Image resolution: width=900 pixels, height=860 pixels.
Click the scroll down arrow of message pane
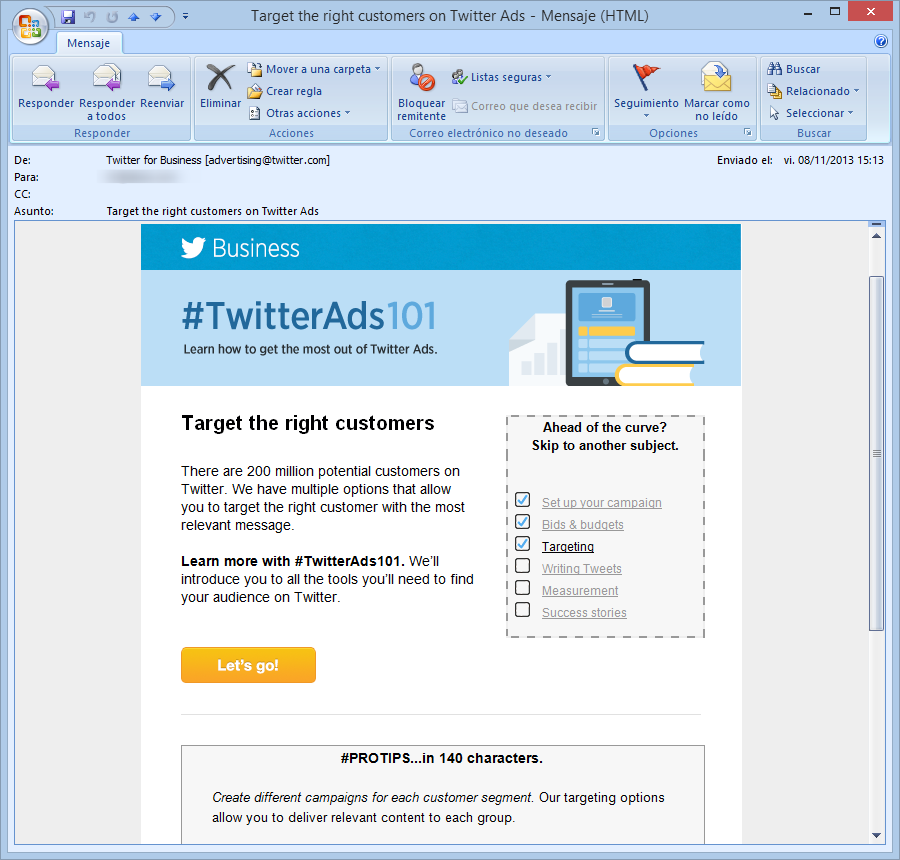pyautogui.click(x=876, y=835)
